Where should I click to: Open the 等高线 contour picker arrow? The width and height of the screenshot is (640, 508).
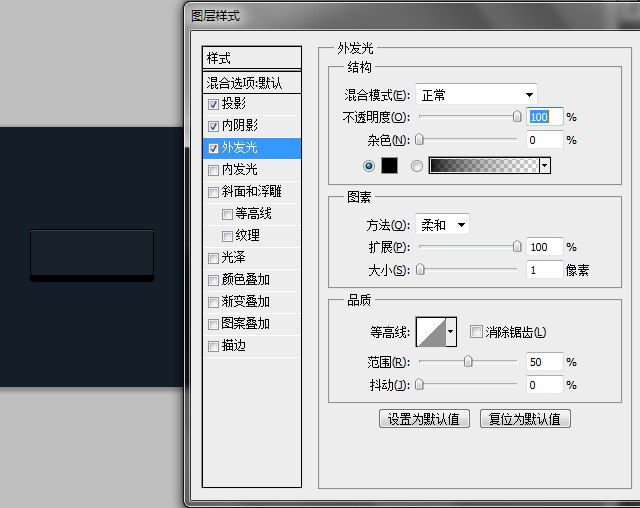coord(451,332)
